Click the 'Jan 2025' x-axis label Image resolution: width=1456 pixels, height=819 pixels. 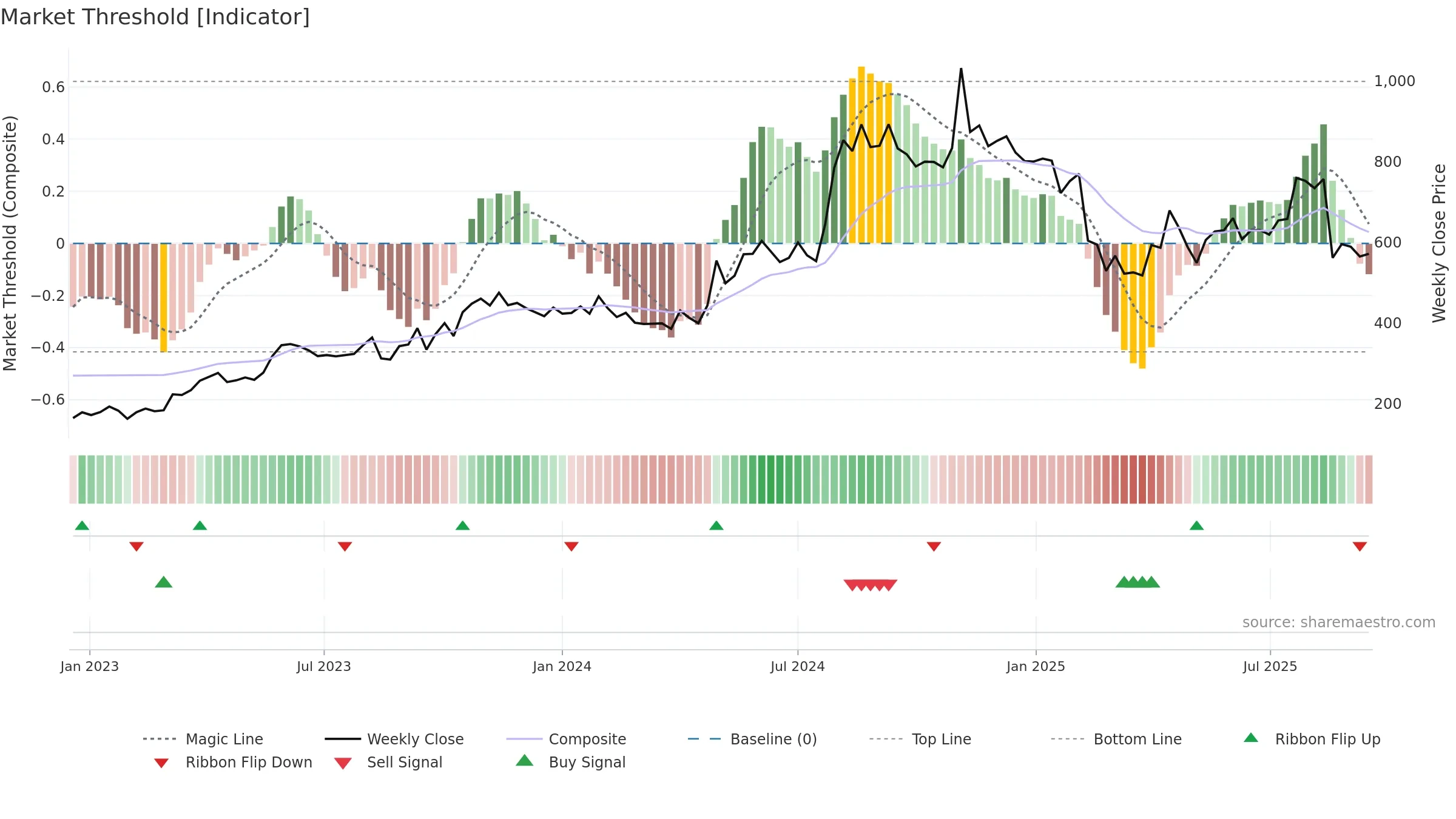click(x=1036, y=666)
